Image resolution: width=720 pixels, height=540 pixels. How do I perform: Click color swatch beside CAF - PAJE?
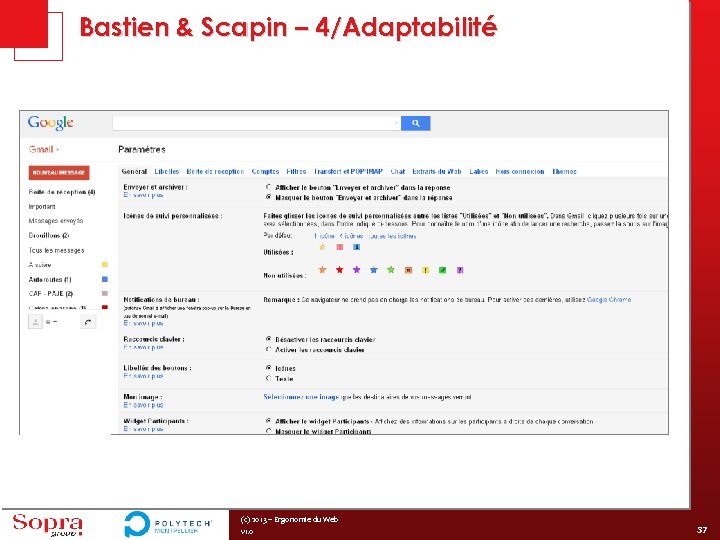pos(105,293)
